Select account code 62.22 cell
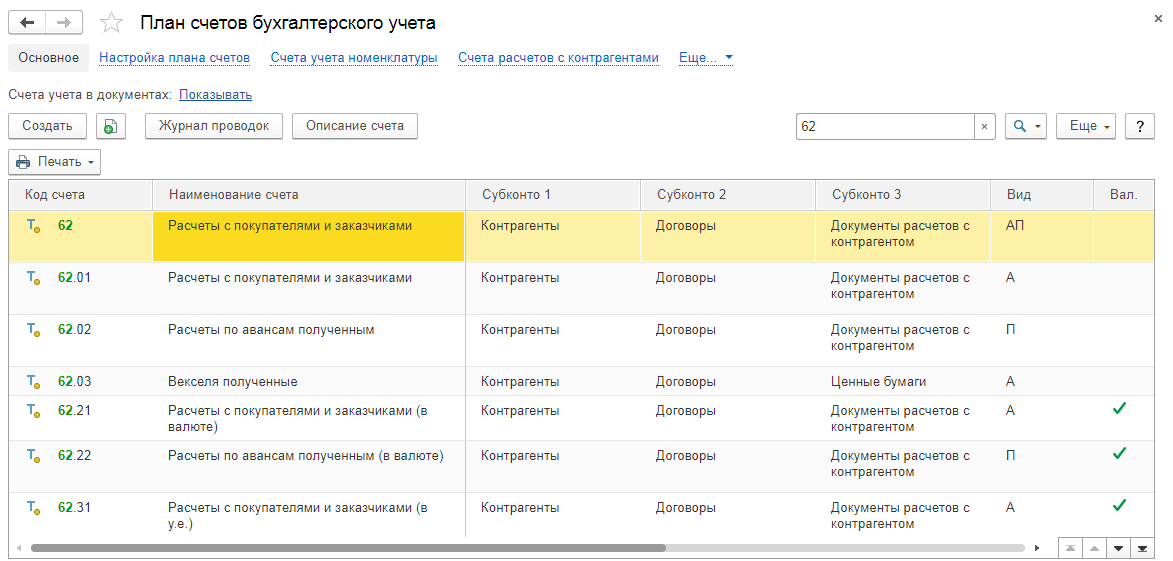The image size is (1173, 561). coord(81,467)
